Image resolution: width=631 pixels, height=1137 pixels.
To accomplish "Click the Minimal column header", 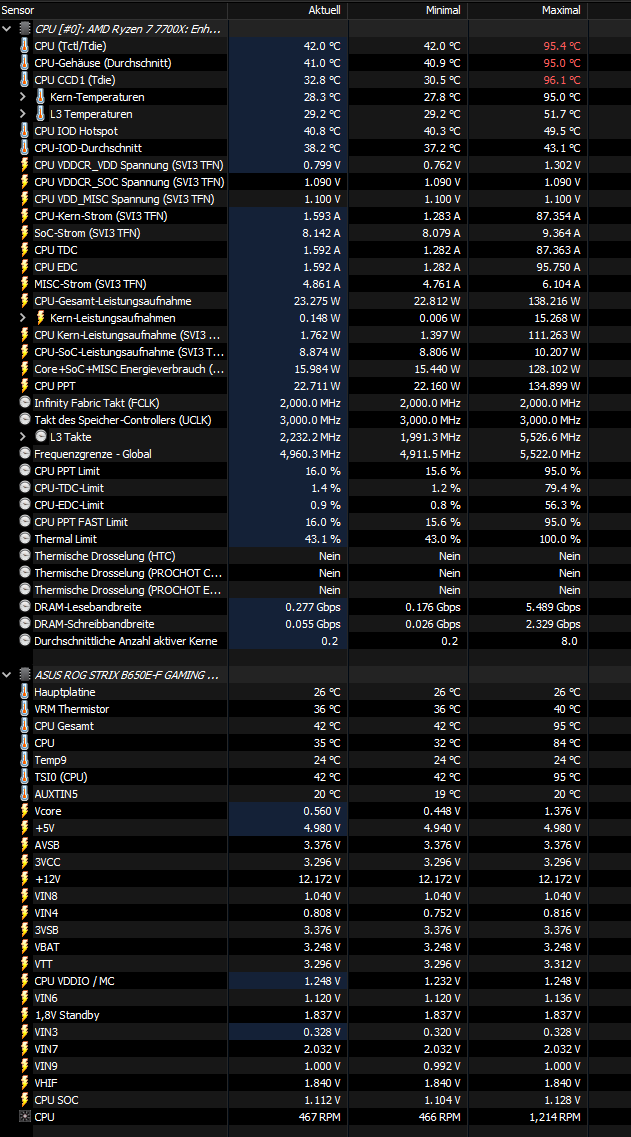I will [x=443, y=10].
